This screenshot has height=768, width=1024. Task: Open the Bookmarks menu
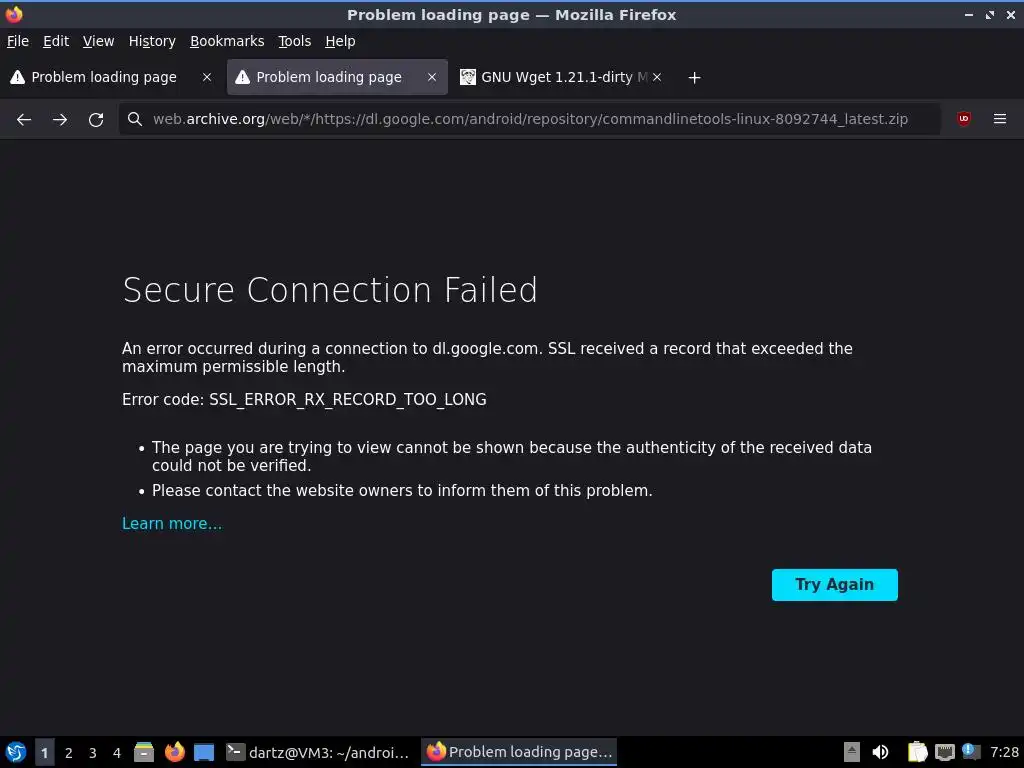[x=227, y=41]
